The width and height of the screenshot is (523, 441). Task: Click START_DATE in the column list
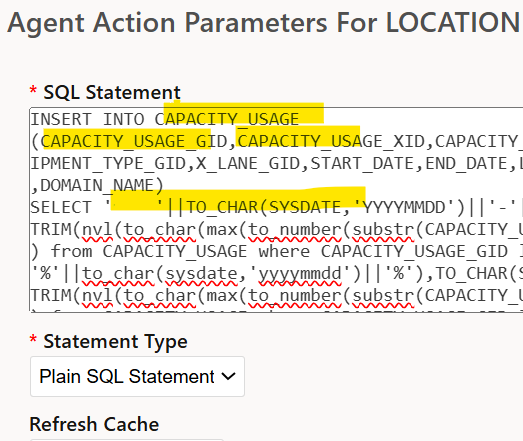[363, 163]
